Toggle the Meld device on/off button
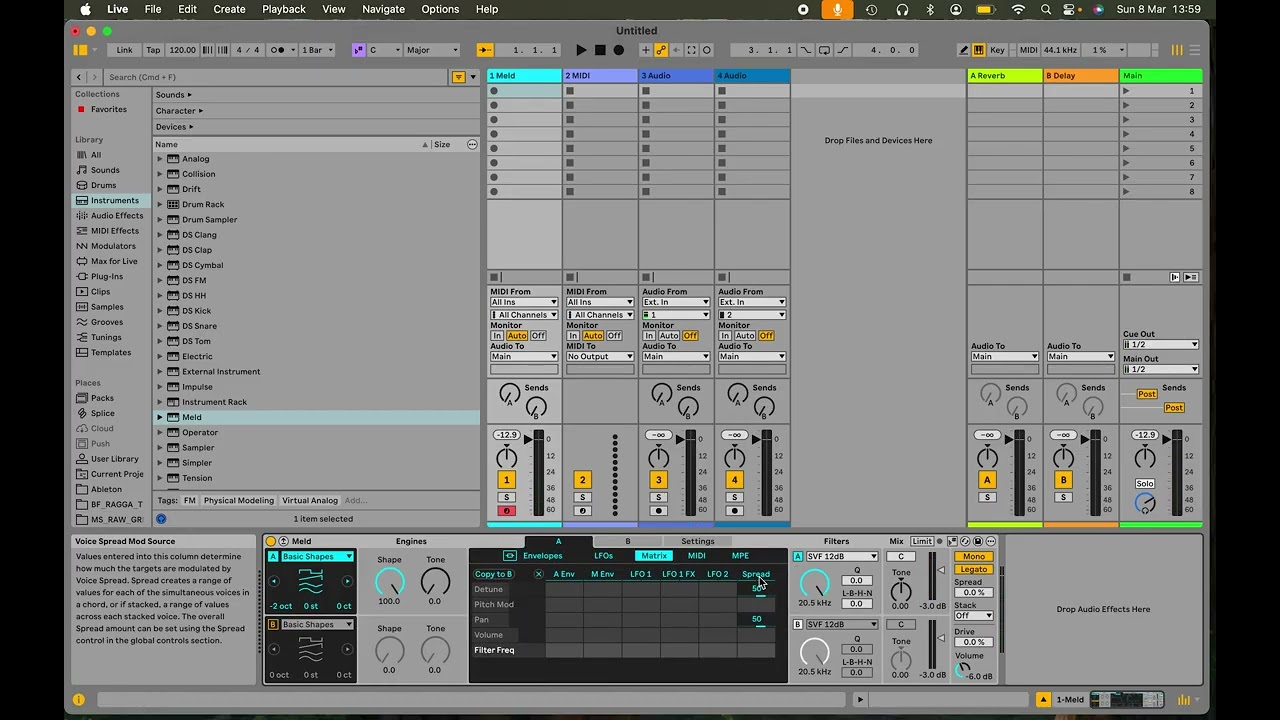Screen dimensions: 1280x720 pos(271,542)
